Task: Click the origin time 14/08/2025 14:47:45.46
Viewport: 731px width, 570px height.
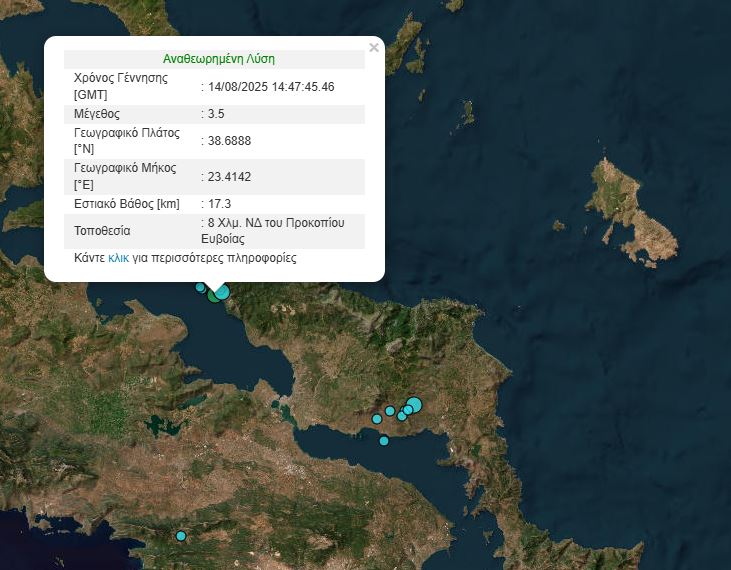Action: click(271, 87)
